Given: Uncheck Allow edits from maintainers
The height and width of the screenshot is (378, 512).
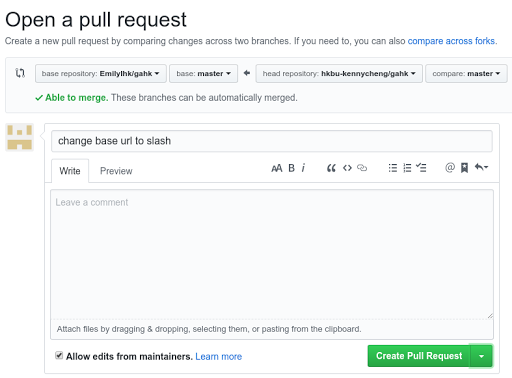Looking at the screenshot, I should click(59, 355).
